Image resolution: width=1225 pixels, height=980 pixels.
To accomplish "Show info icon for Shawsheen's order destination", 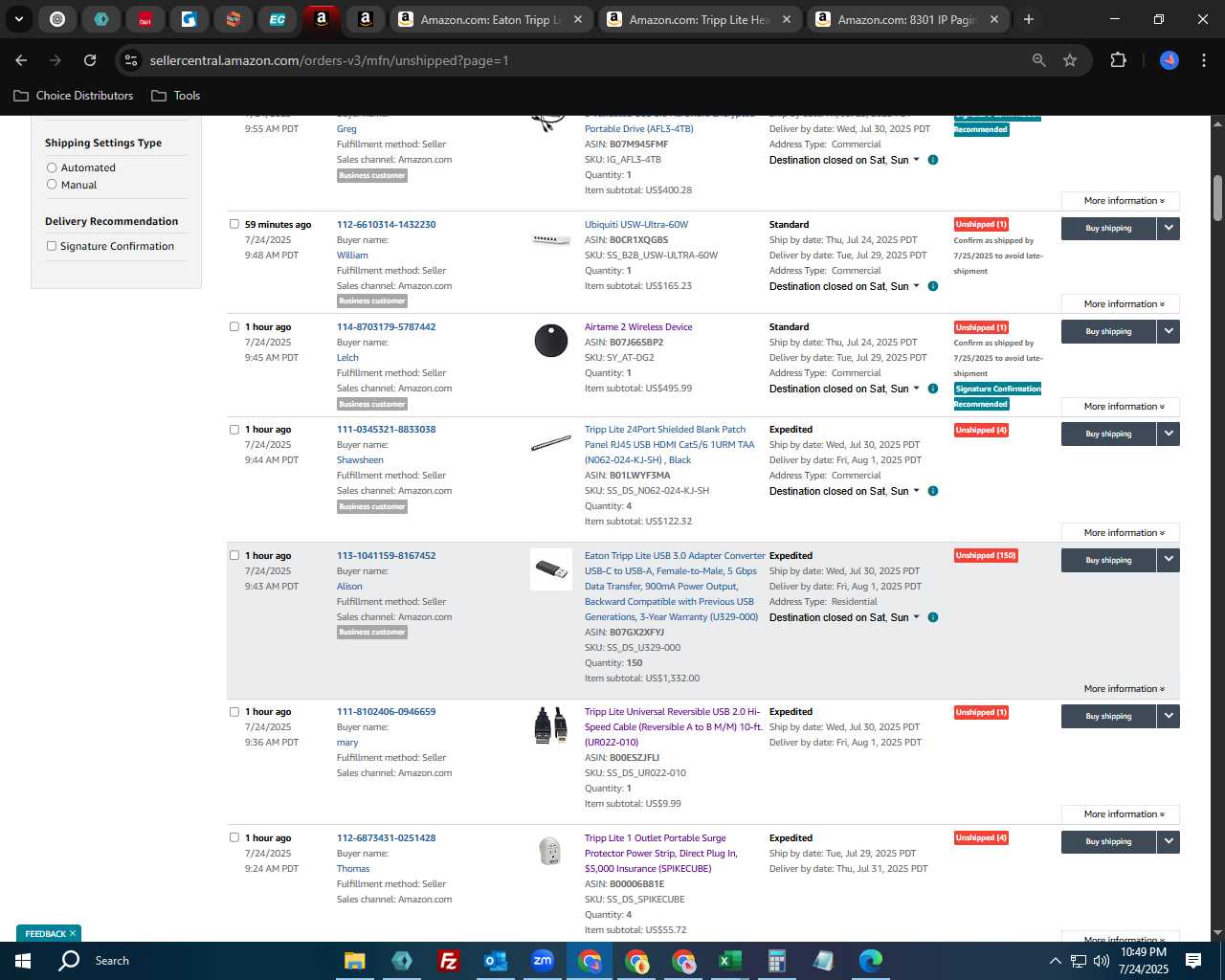I will click(x=933, y=491).
